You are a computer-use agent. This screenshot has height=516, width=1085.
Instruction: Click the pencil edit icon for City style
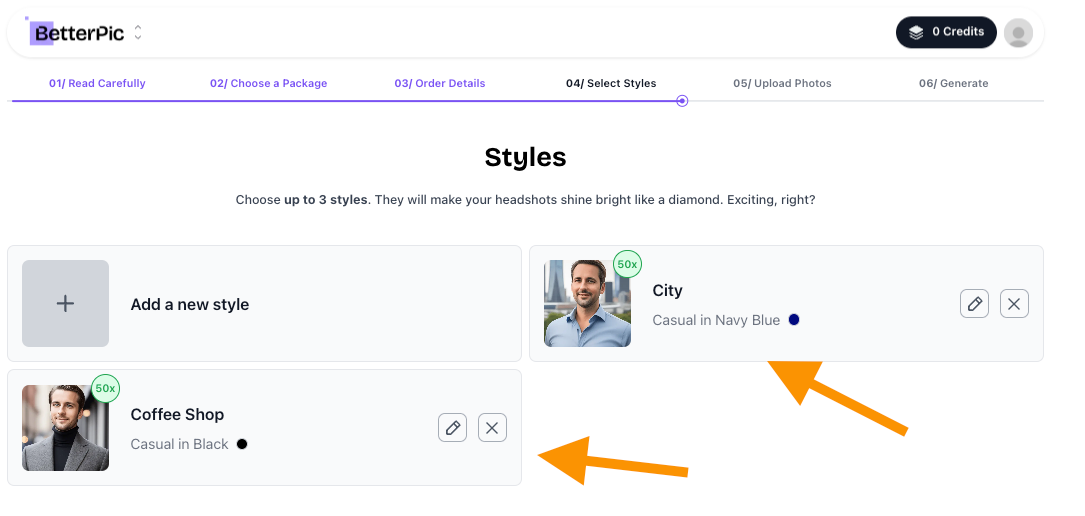tap(974, 304)
